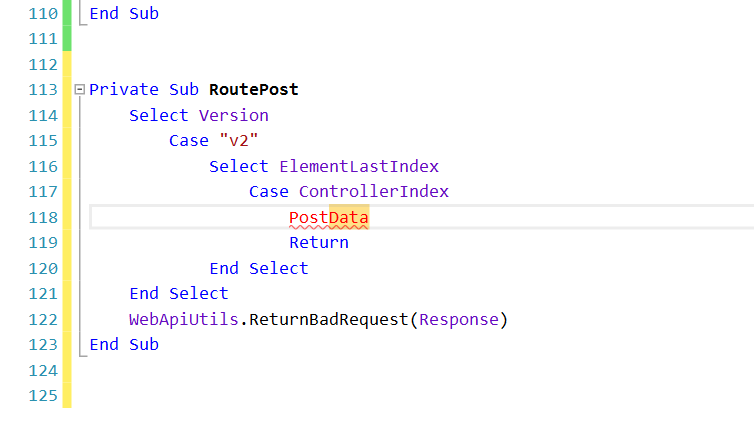This screenshot has height=432, width=754.
Task: Click the Return keyword on line 119
Action: [x=318, y=242]
